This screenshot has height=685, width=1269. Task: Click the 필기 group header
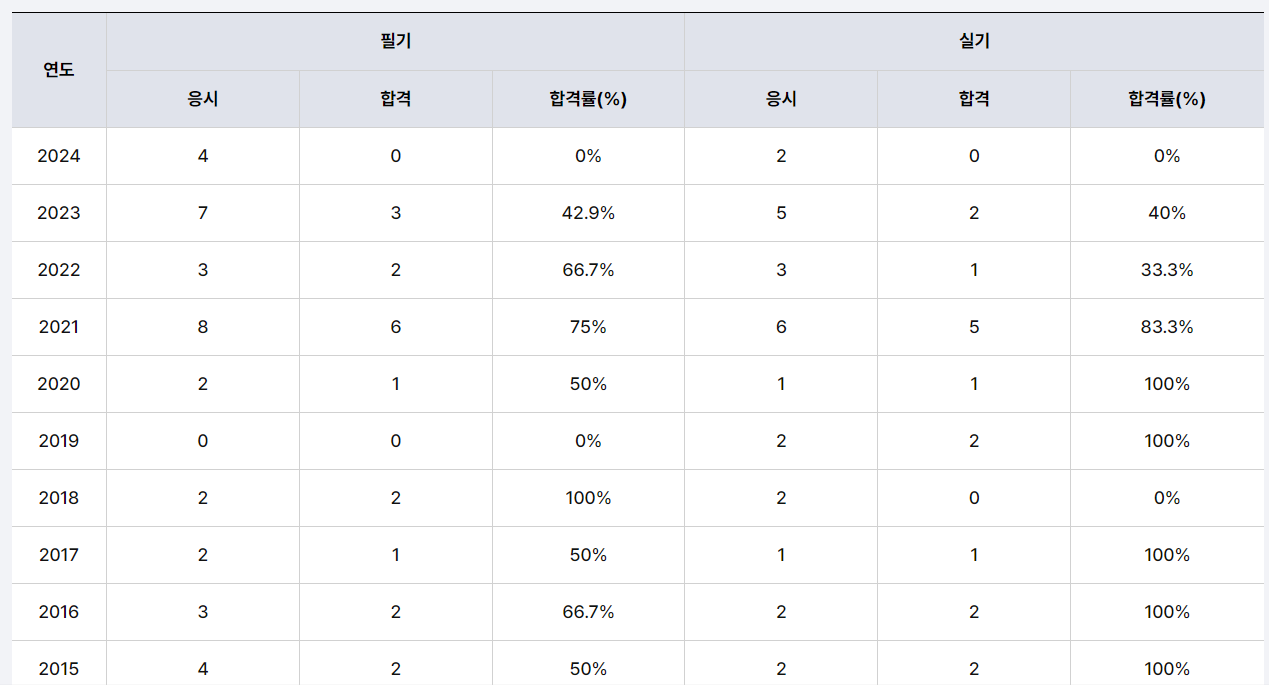[395, 42]
